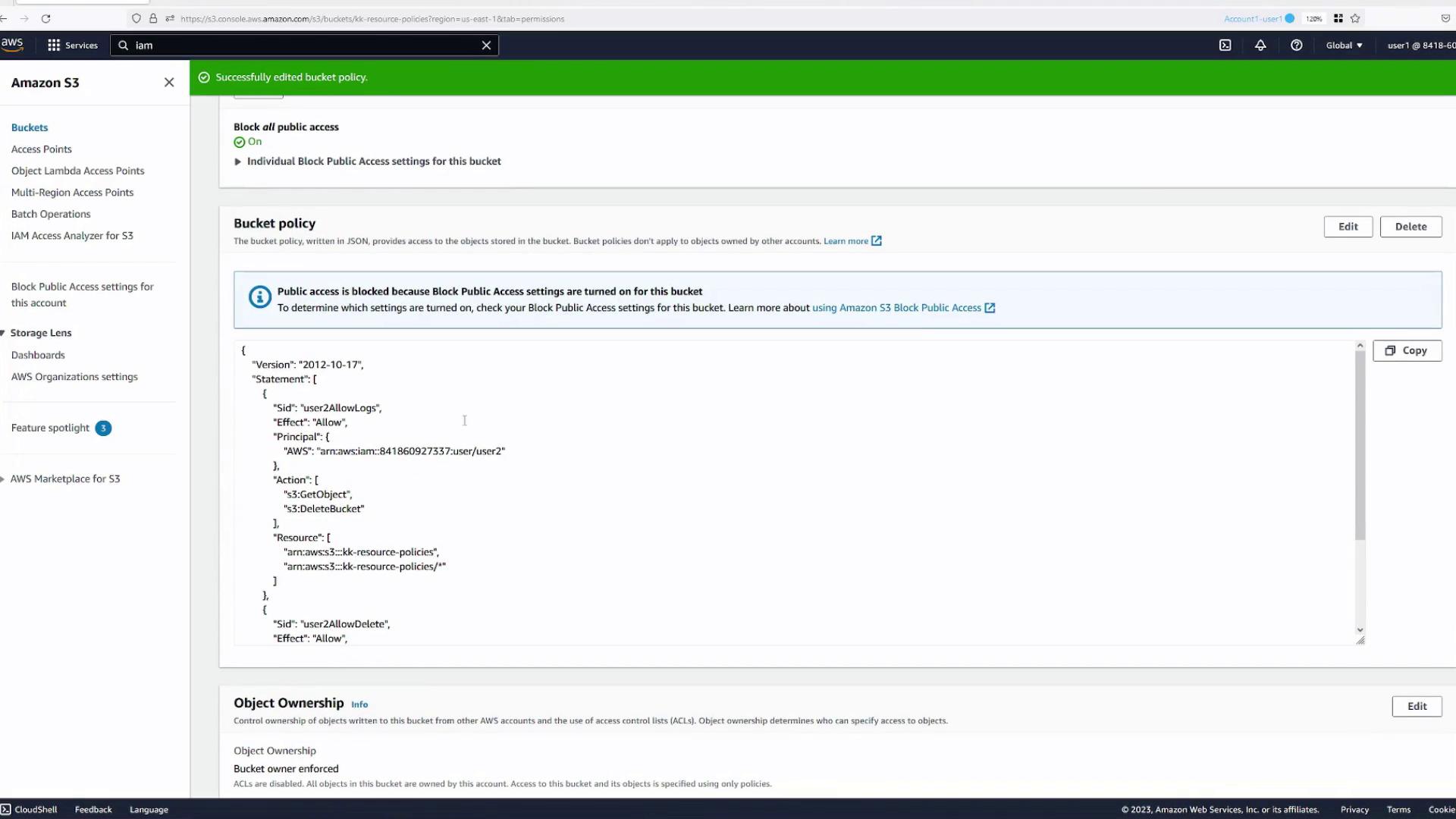Open IAM Access Analyzer for S3
The width and height of the screenshot is (1456, 819).
tap(72, 236)
